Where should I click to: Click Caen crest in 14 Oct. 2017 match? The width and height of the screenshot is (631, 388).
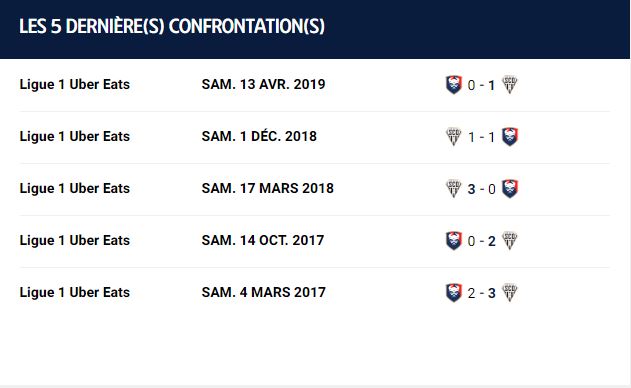(454, 241)
